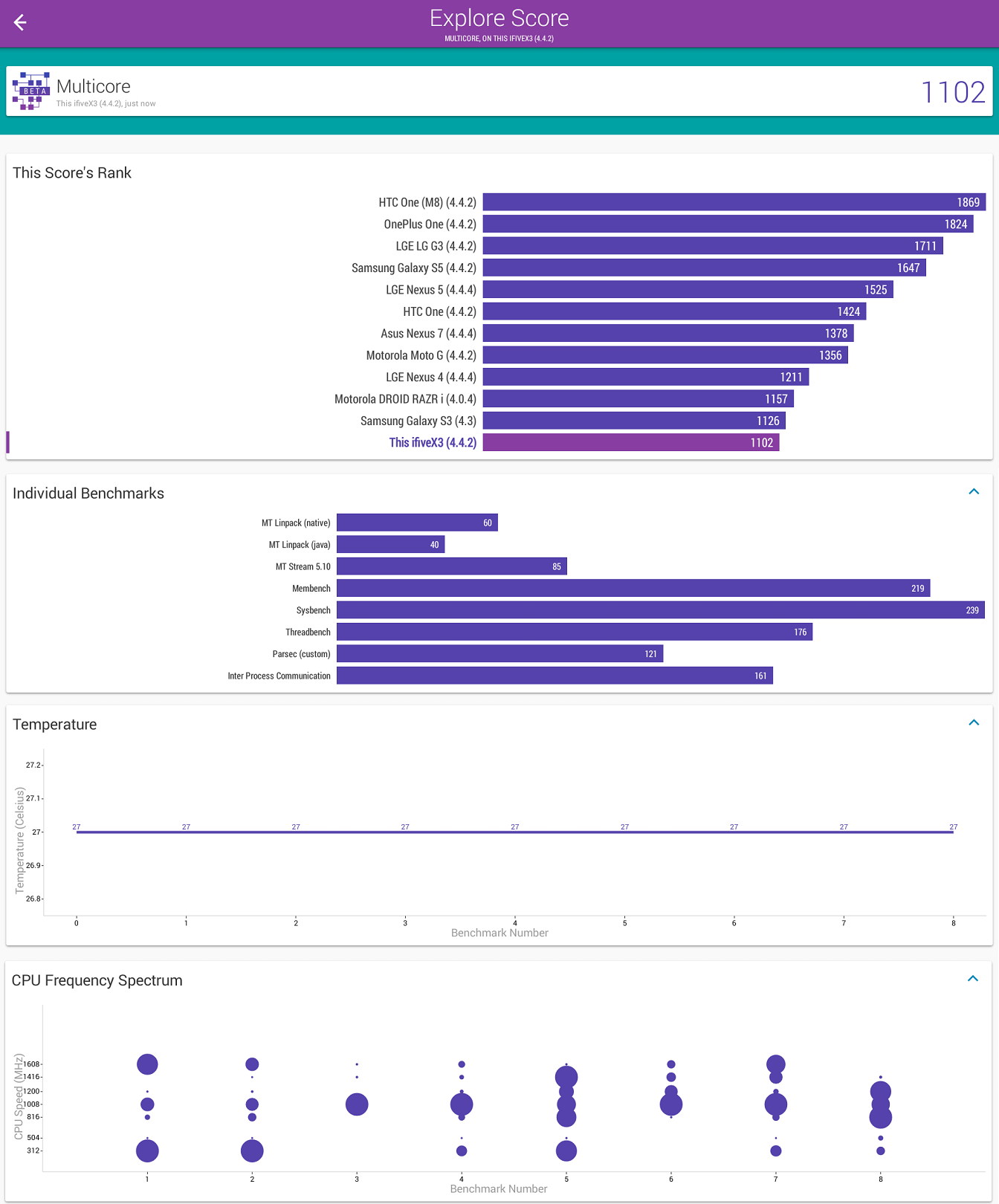Tap the LGE LG G3 1711 bar

coord(713,246)
